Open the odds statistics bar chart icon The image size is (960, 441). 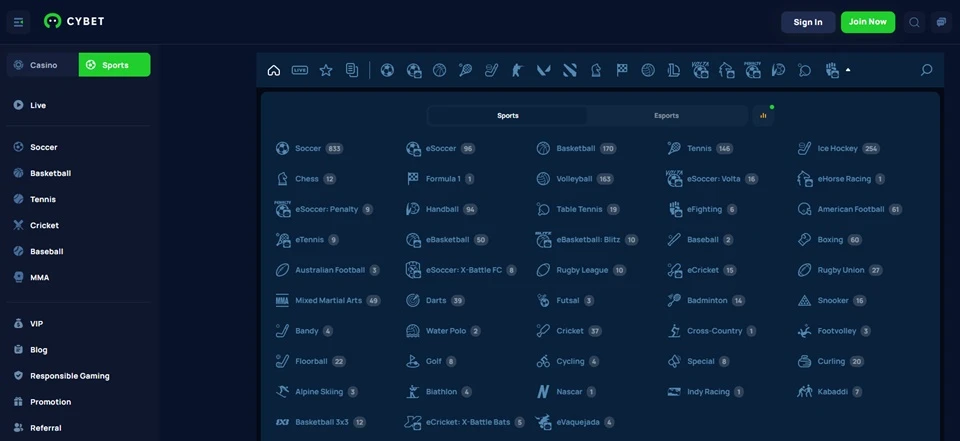click(763, 116)
